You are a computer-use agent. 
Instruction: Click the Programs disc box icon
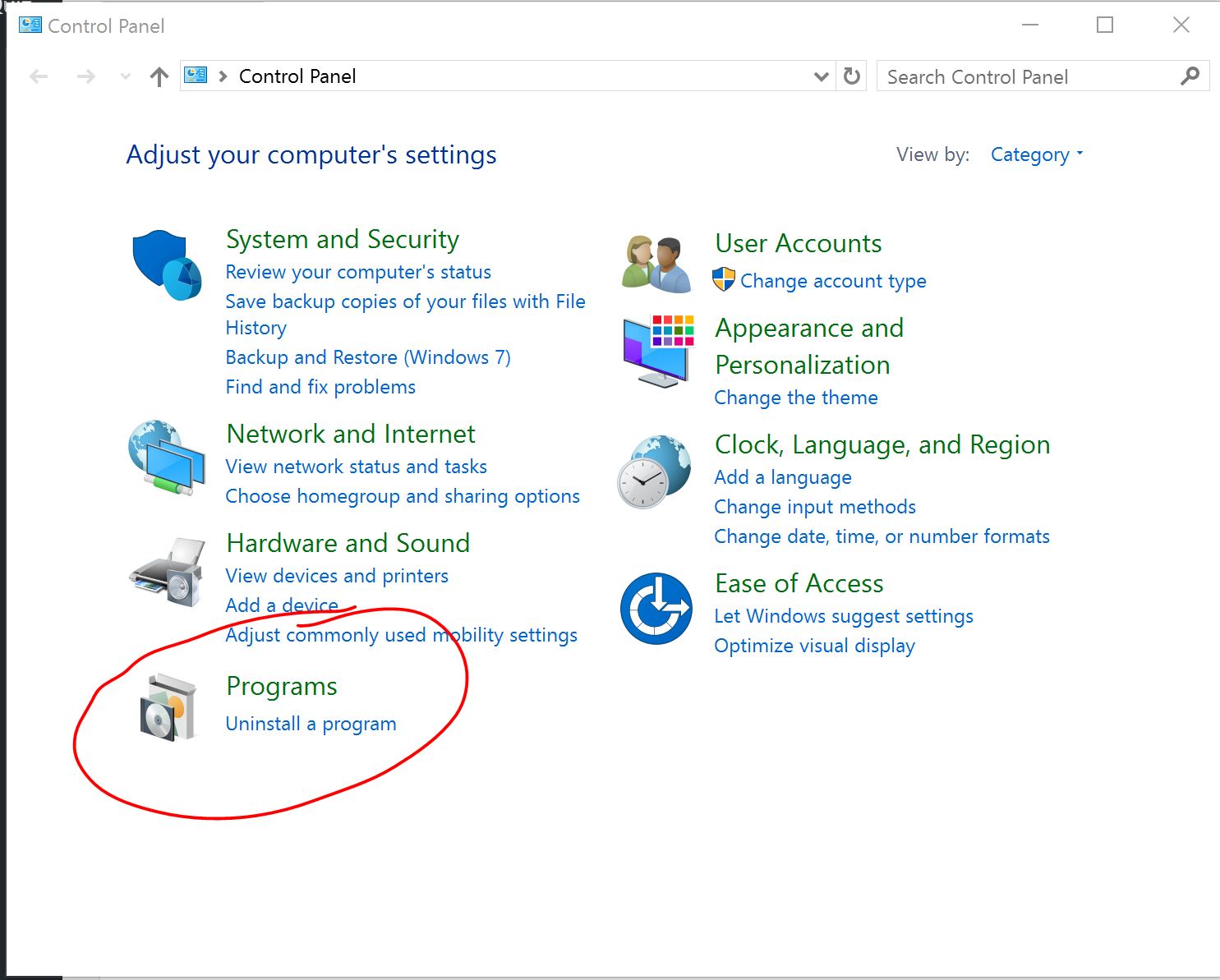(168, 707)
